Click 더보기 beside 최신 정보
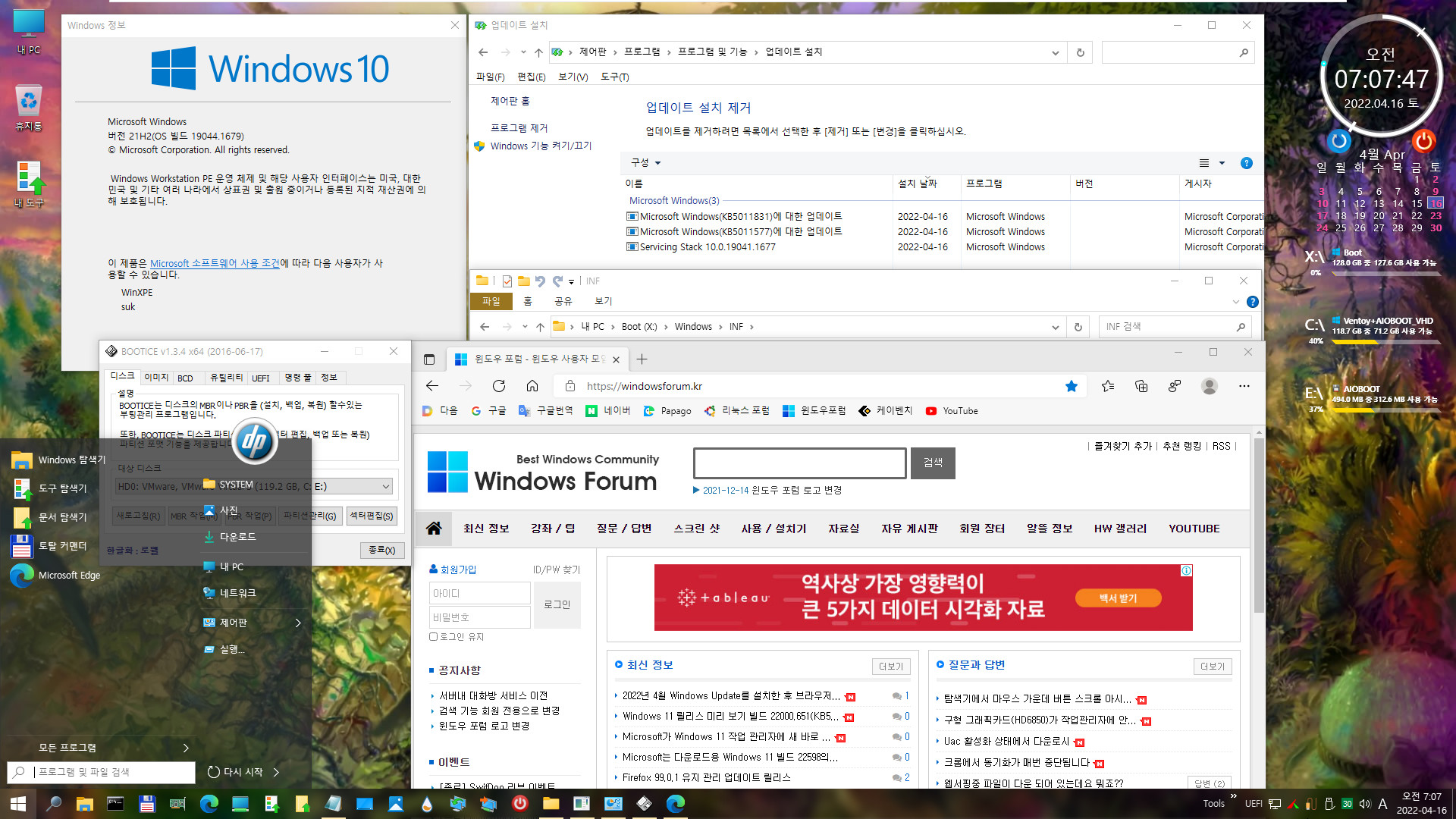Image resolution: width=1456 pixels, height=819 pixels. click(891, 666)
